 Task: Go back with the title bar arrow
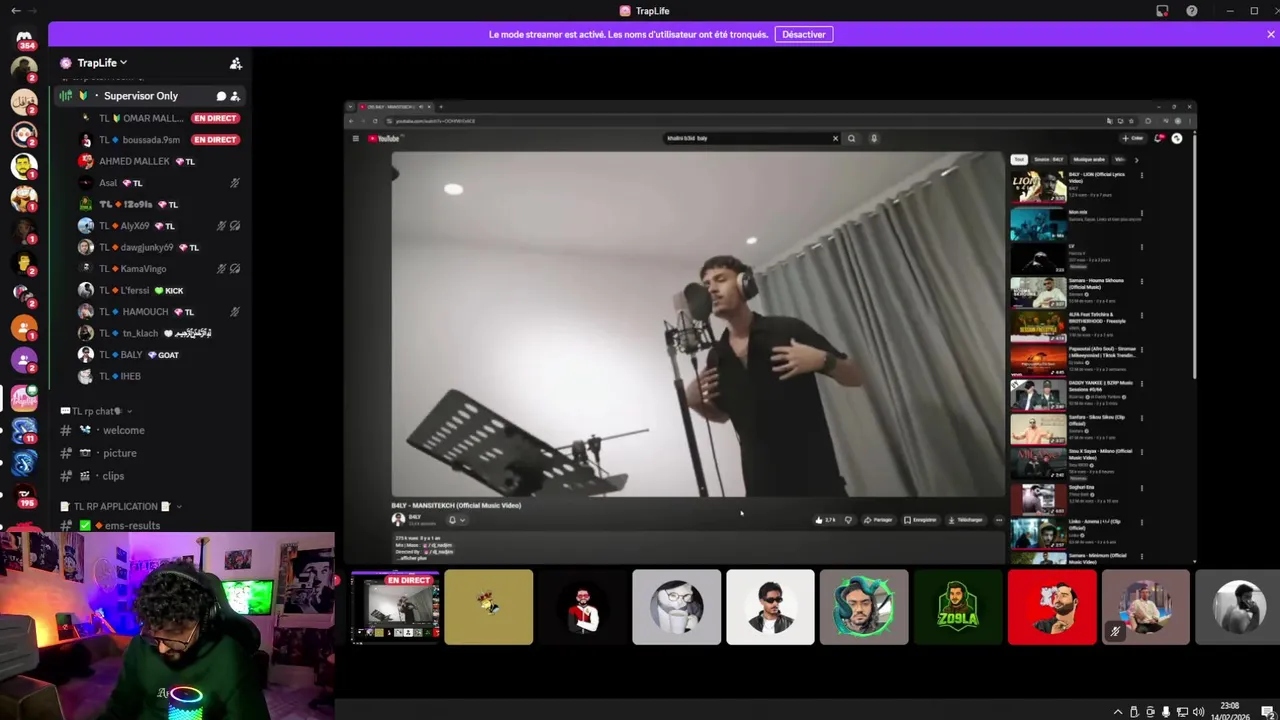coord(15,11)
